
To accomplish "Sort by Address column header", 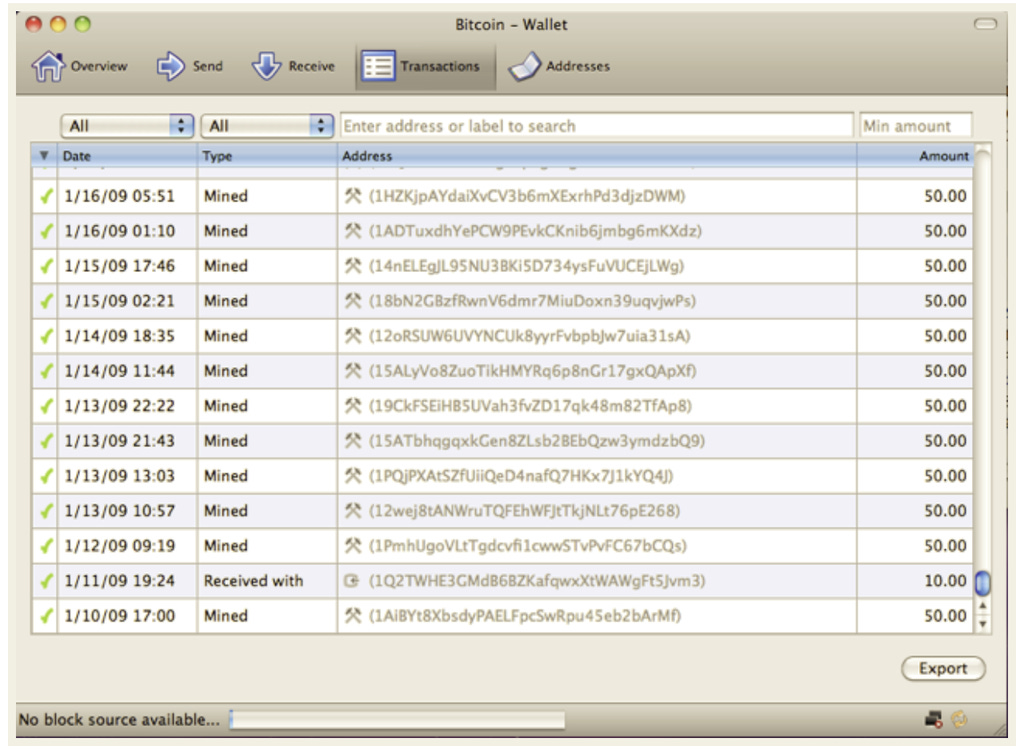I will tap(597, 155).
